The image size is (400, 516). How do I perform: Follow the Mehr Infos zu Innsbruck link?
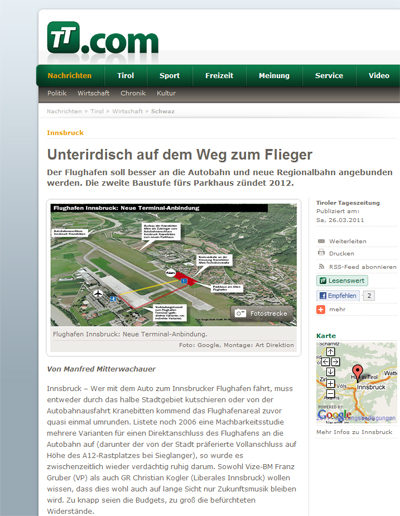[x=354, y=432]
